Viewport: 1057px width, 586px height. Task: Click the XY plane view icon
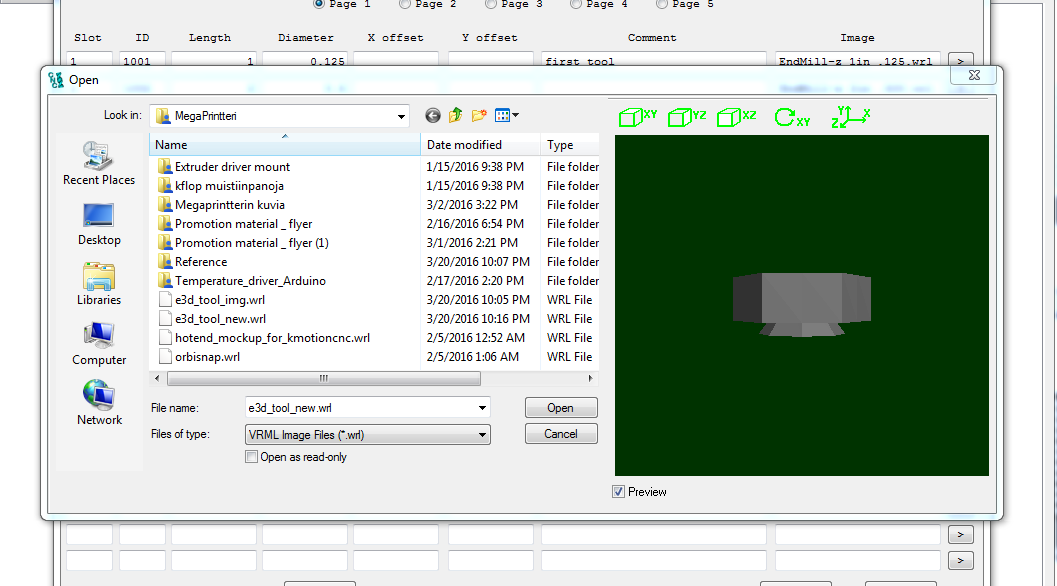coord(637,117)
